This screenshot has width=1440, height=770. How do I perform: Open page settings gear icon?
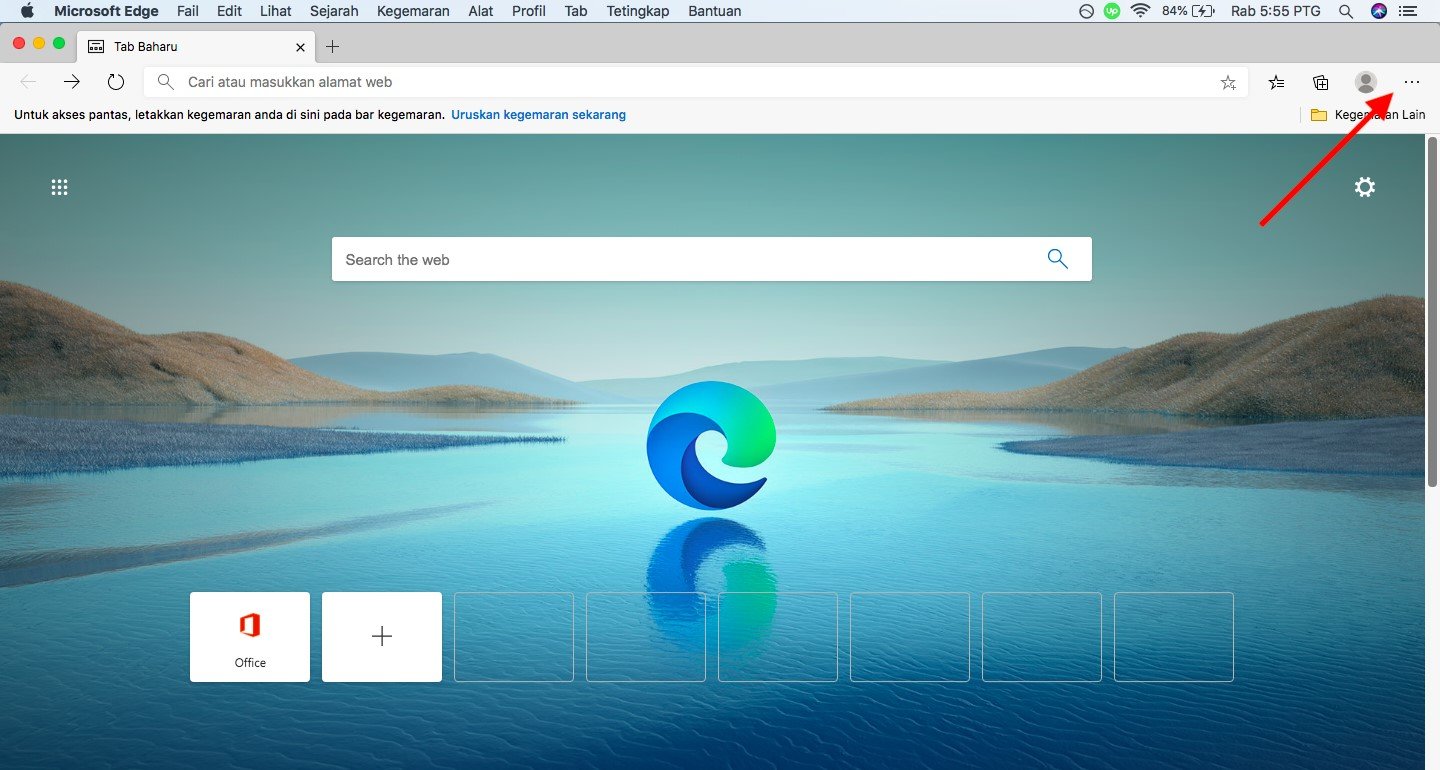(1364, 187)
